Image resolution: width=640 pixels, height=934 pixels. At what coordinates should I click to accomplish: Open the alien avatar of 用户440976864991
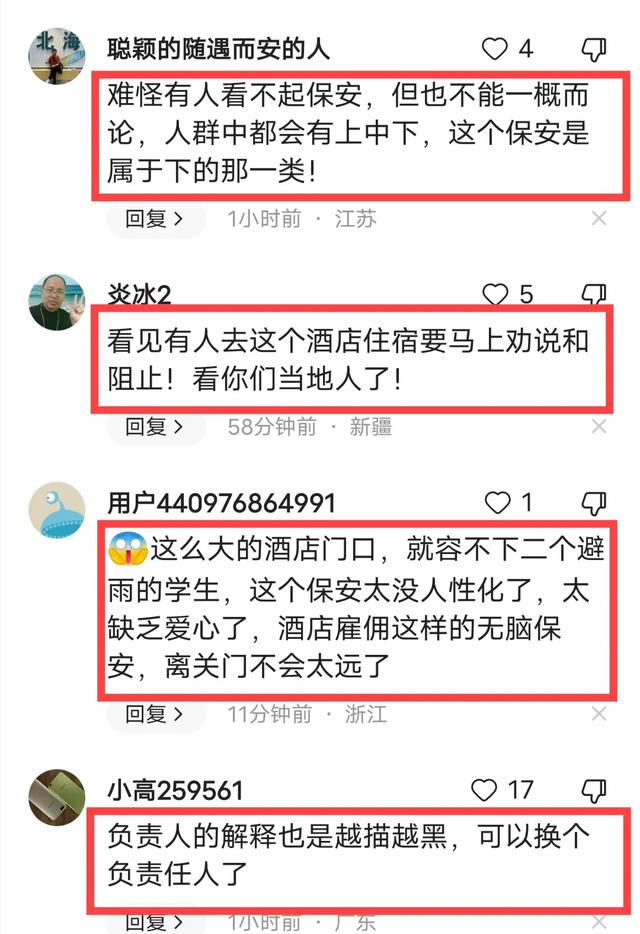tap(57, 510)
